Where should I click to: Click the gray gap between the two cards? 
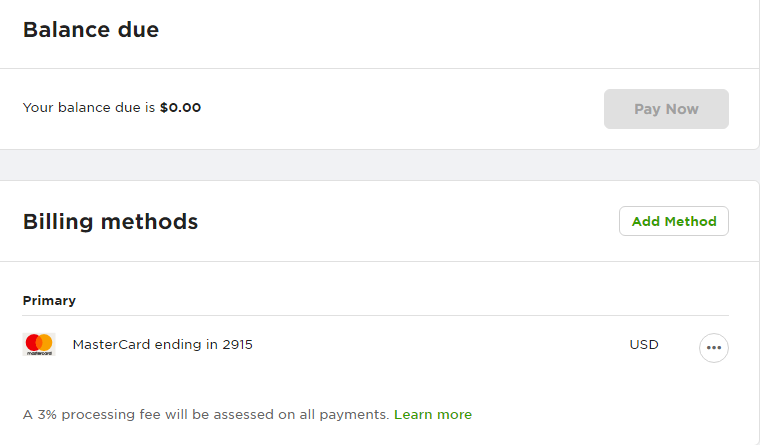pyautogui.click(x=380, y=165)
